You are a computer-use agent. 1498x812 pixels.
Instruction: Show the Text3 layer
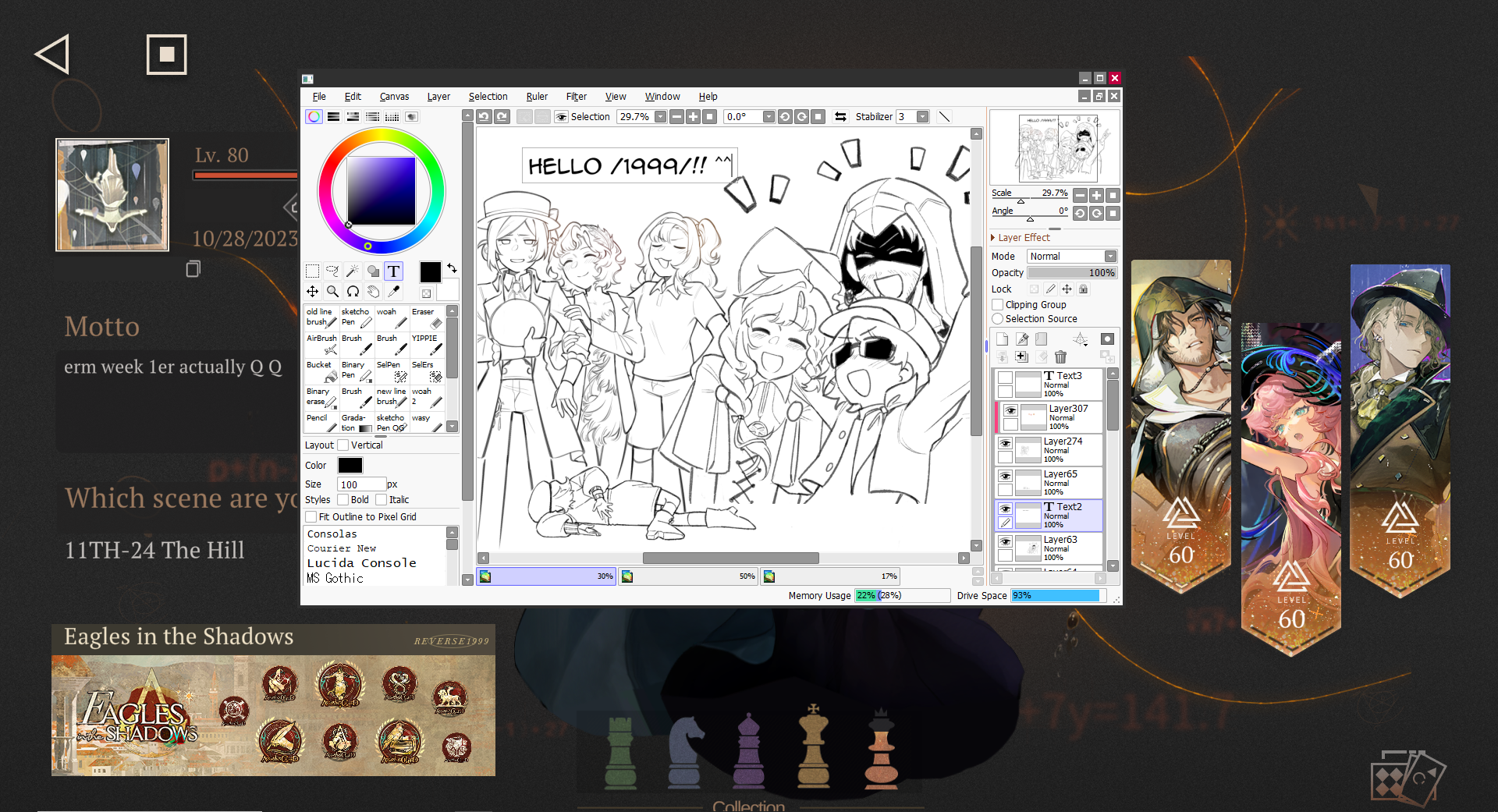[1006, 378]
